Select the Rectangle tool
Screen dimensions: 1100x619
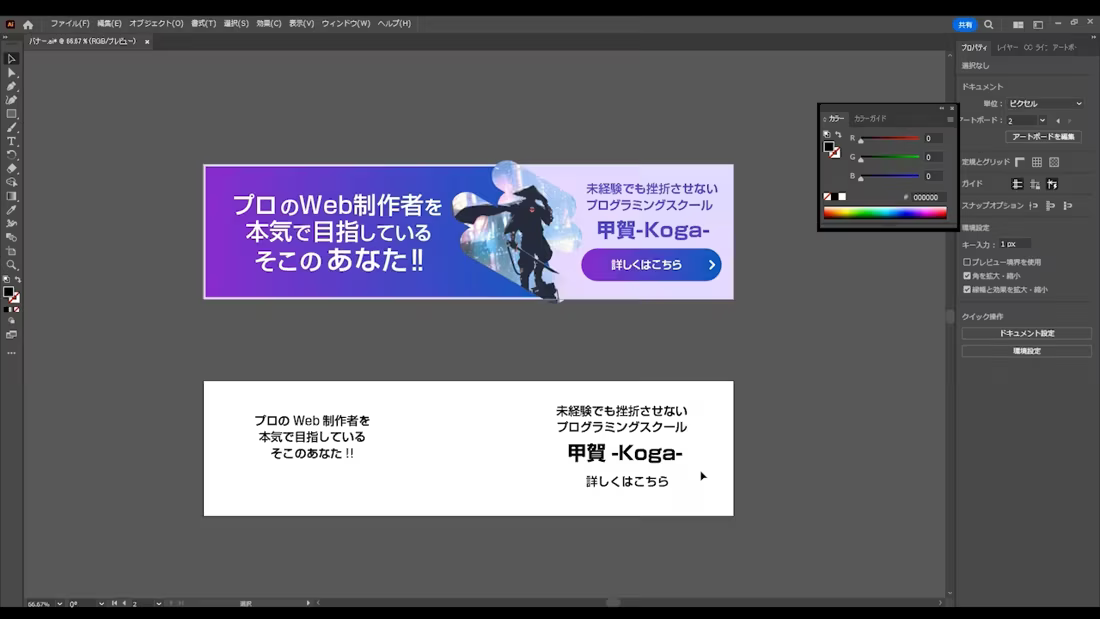tap(11, 114)
